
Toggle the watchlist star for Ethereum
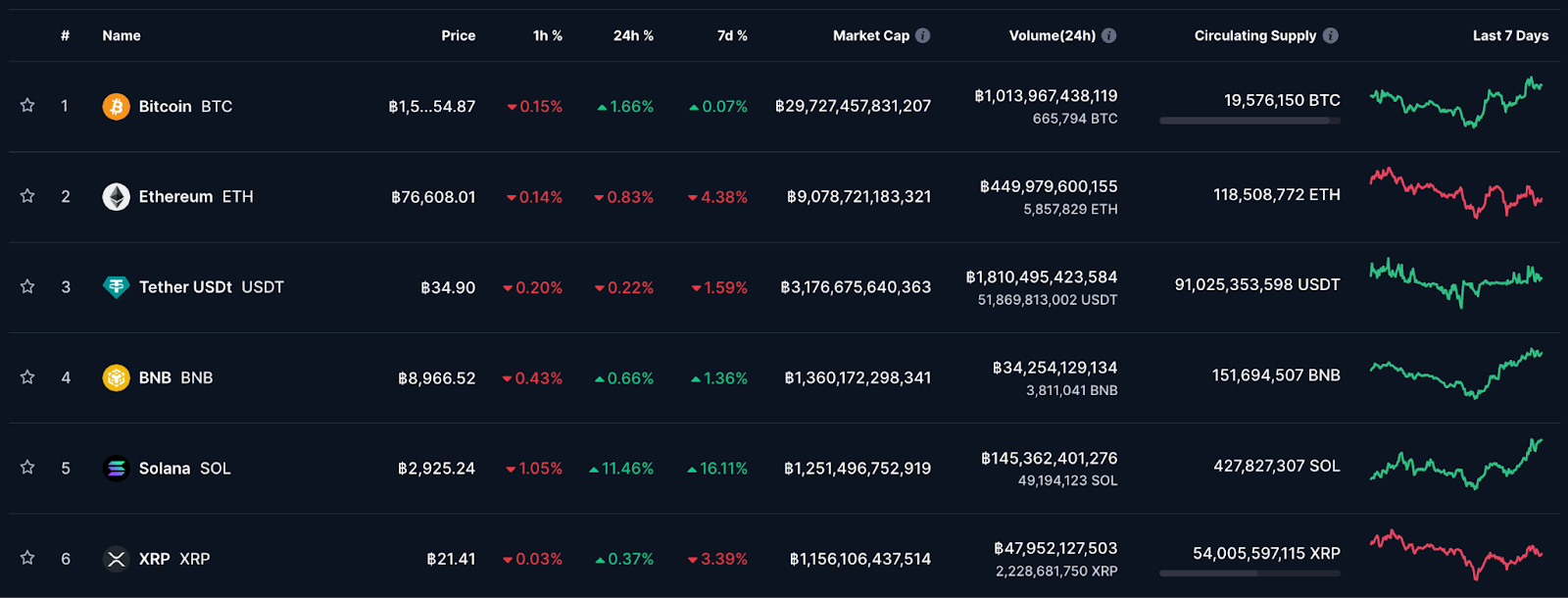(x=27, y=196)
